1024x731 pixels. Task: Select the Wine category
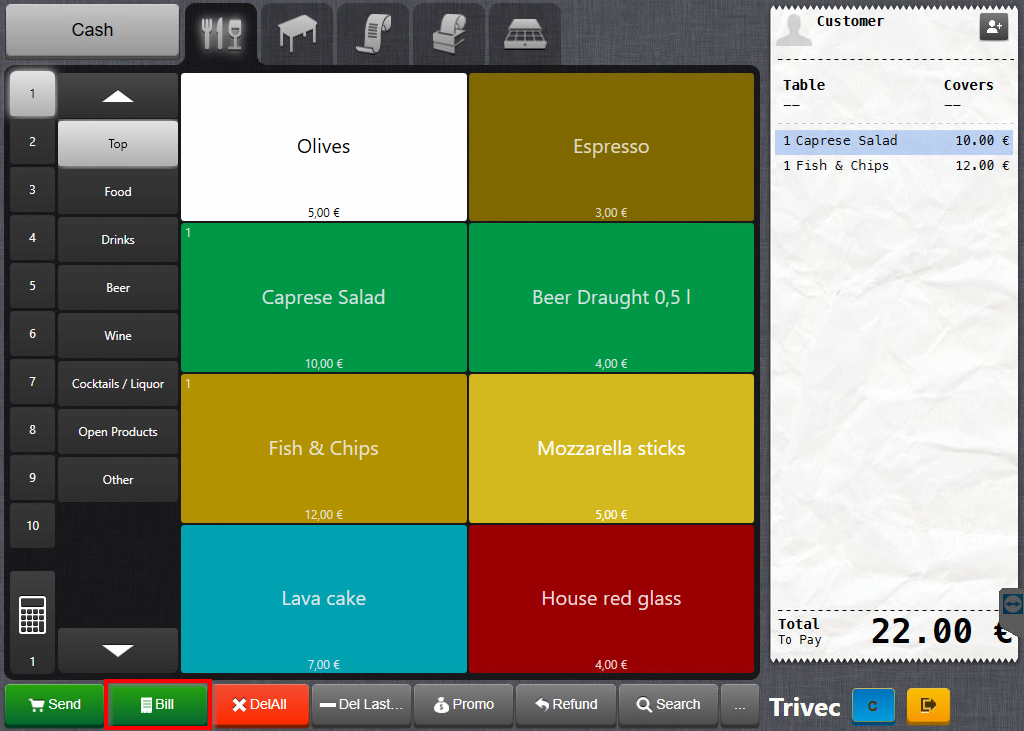point(118,336)
